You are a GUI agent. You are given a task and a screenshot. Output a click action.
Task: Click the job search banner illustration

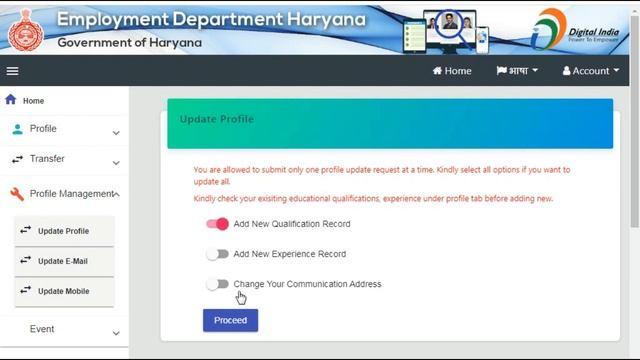point(446,31)
